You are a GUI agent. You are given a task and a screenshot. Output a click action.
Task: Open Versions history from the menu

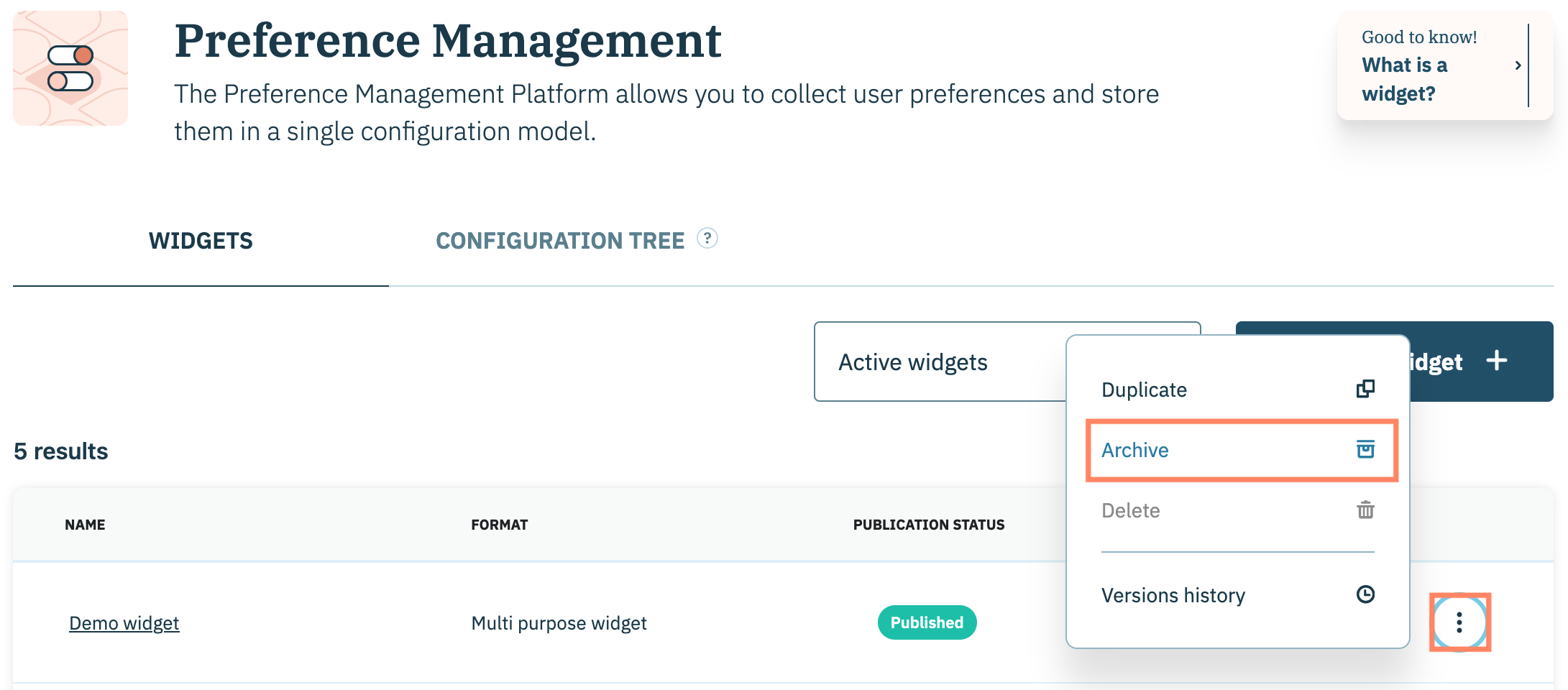1173,595
